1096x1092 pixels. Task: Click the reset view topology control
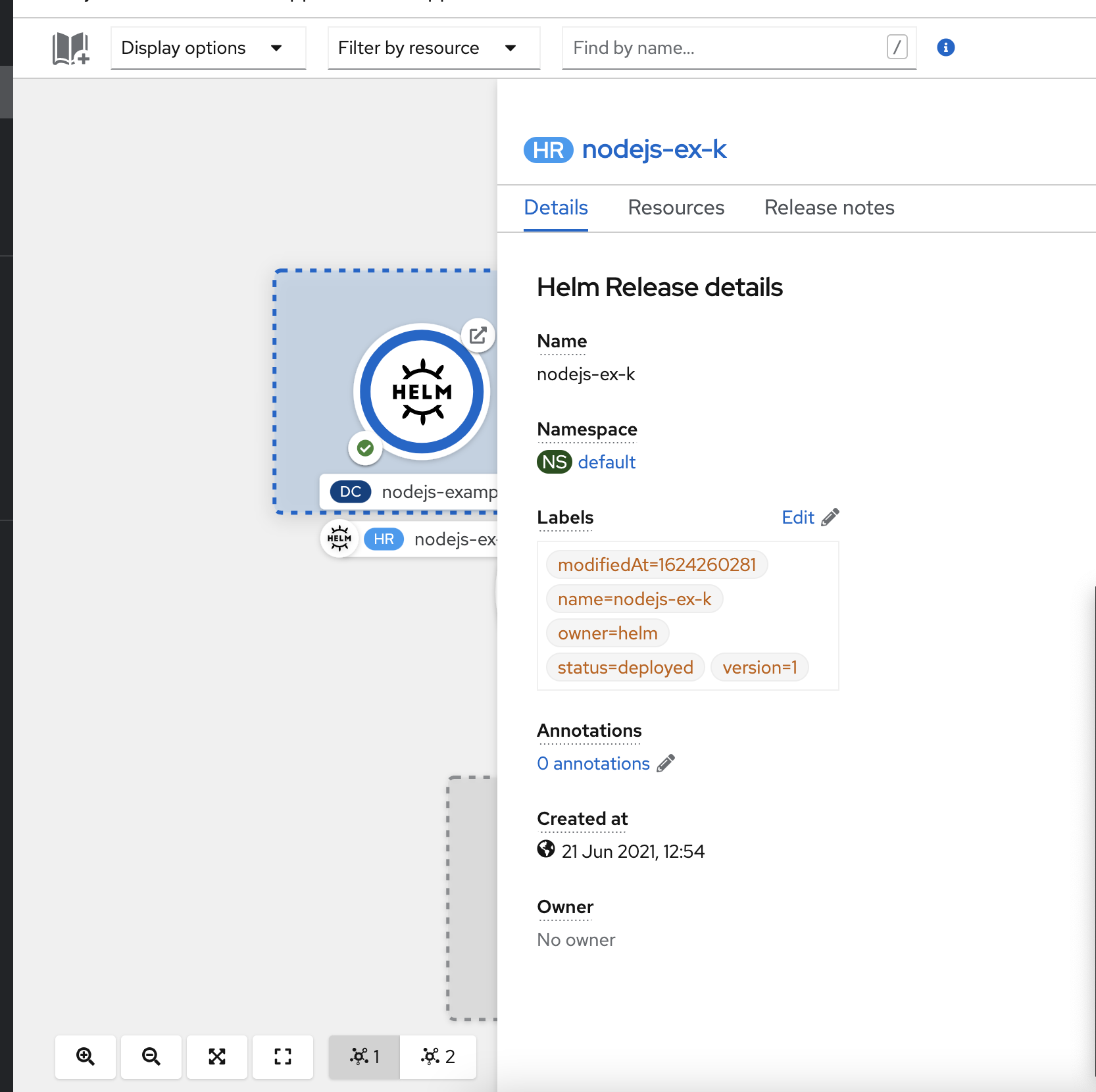click(283, 1056)
